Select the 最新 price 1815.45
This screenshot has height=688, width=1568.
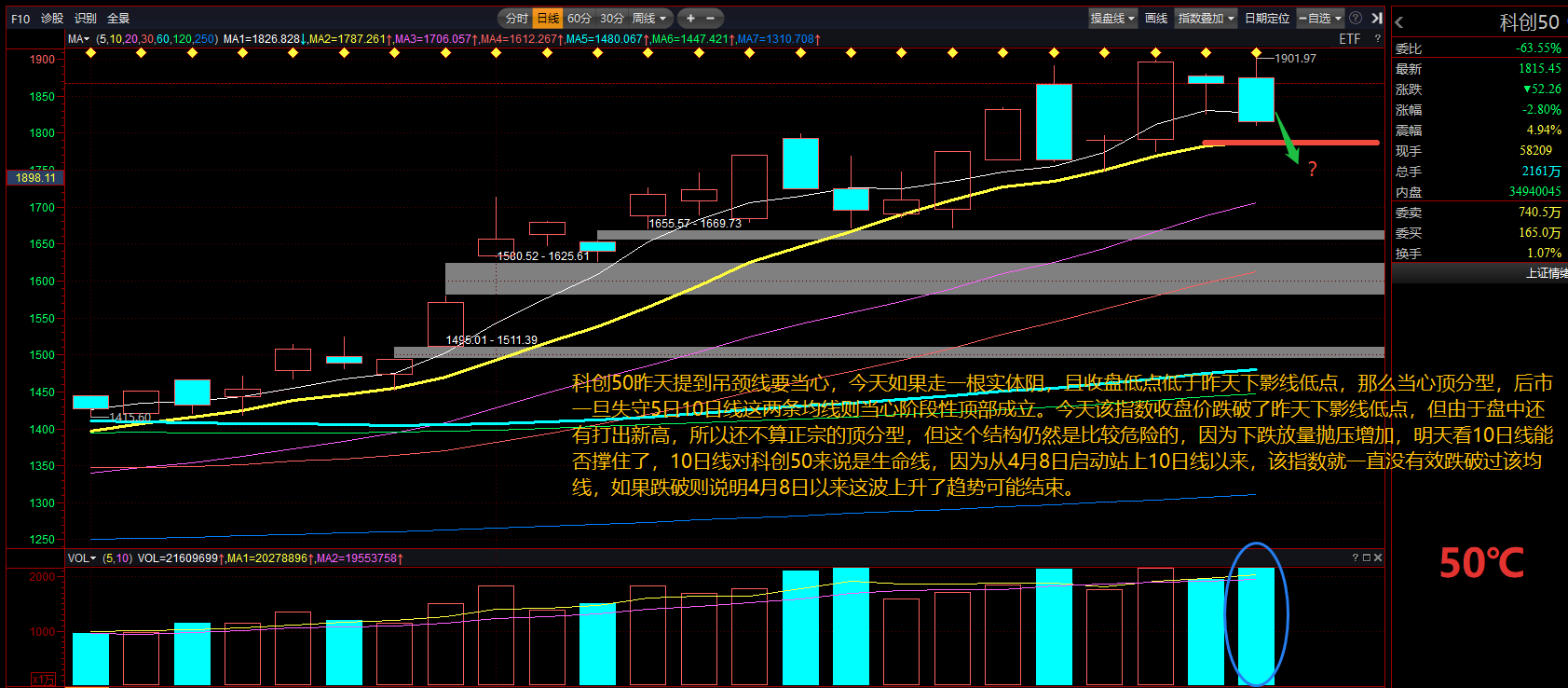(1540, 69)
